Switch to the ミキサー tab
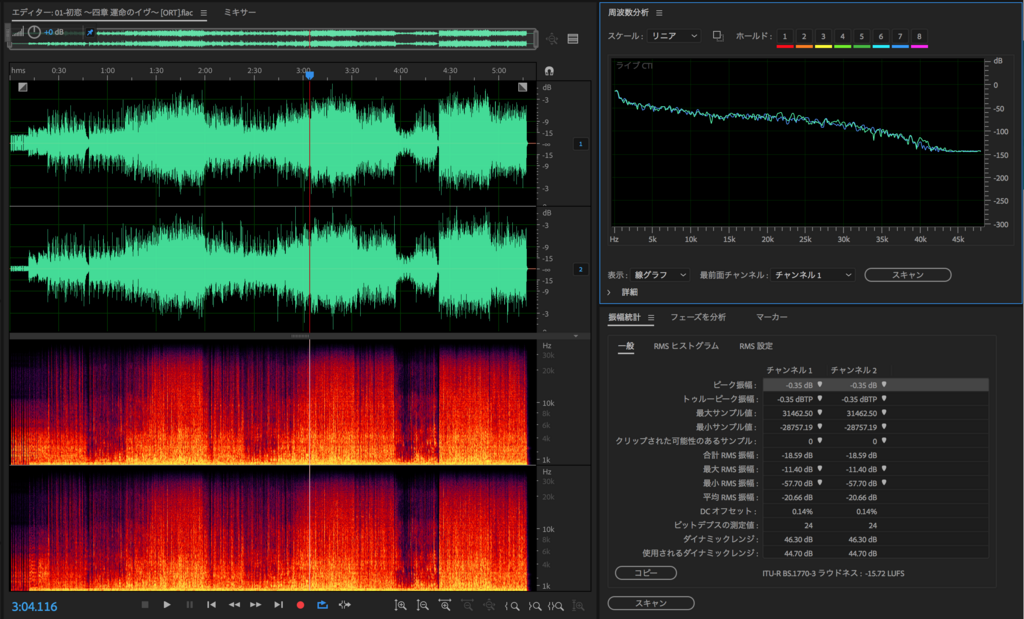Screen dimensions: 1024x619 [240, 12]
